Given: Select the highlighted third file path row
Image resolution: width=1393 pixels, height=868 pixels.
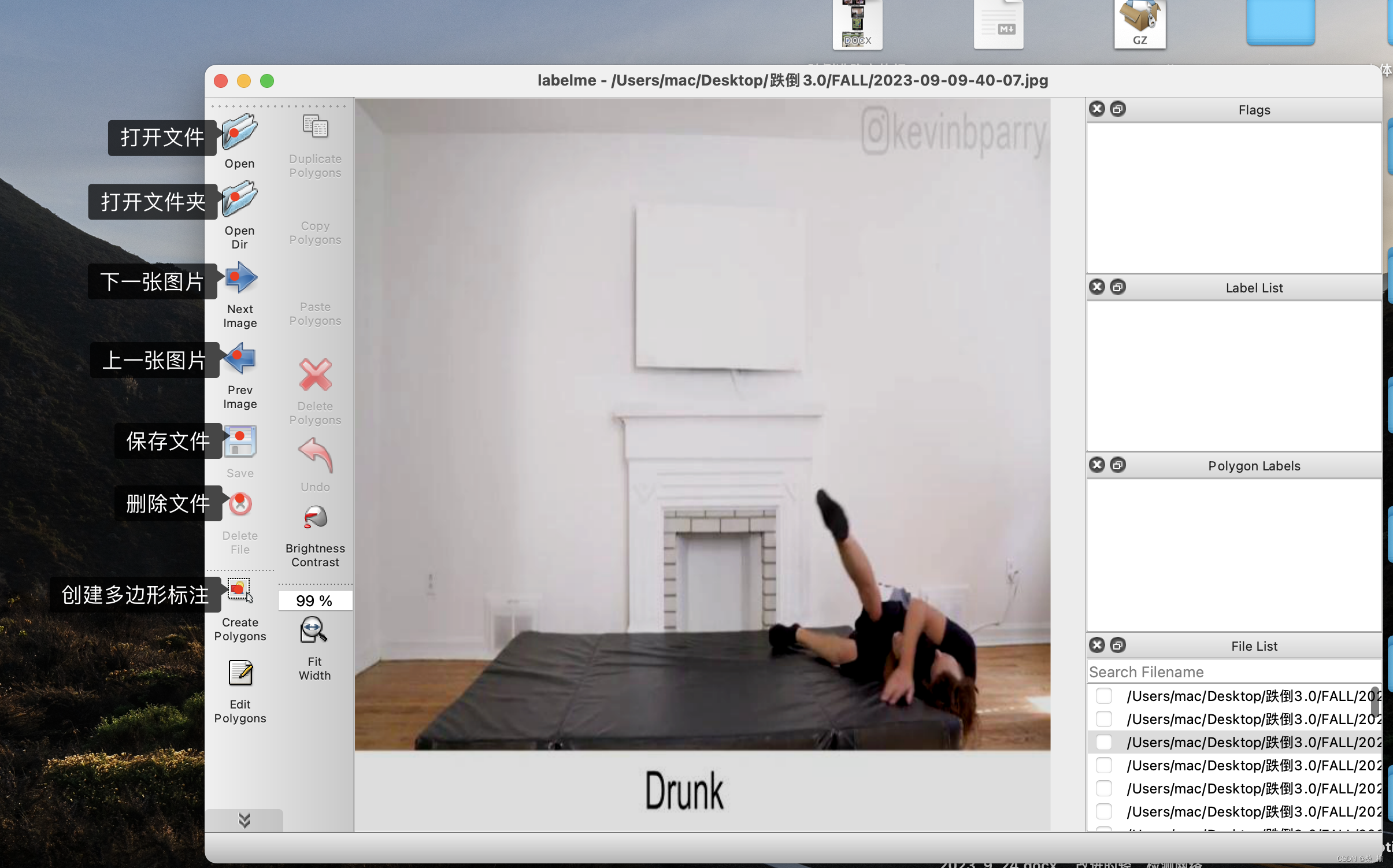Looking at the screenshot, I should [1233, 742].
